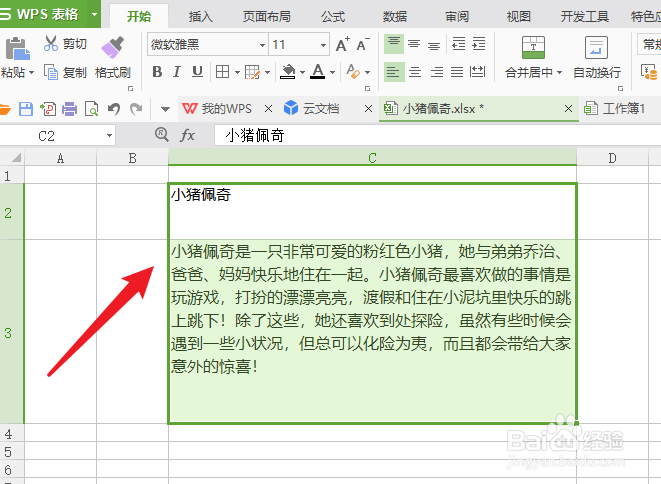The image size is (661, 484).
Task: Click the Paste clipboard icon
Action: tap(17, 48)
